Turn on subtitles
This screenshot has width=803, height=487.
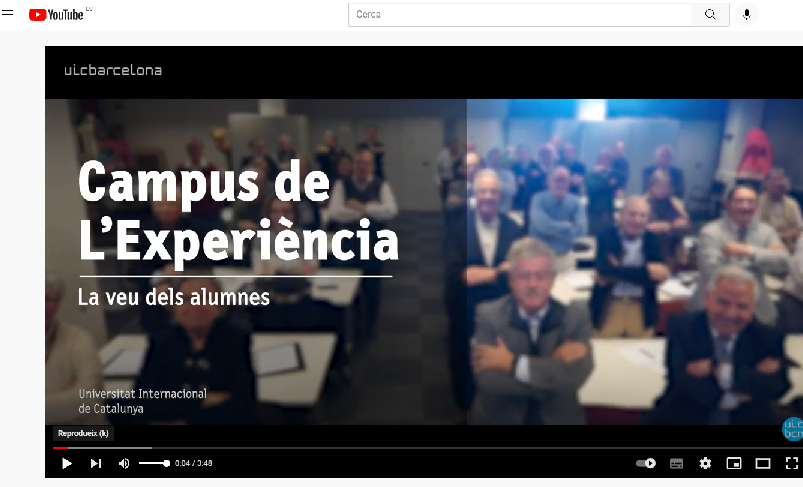676,463
